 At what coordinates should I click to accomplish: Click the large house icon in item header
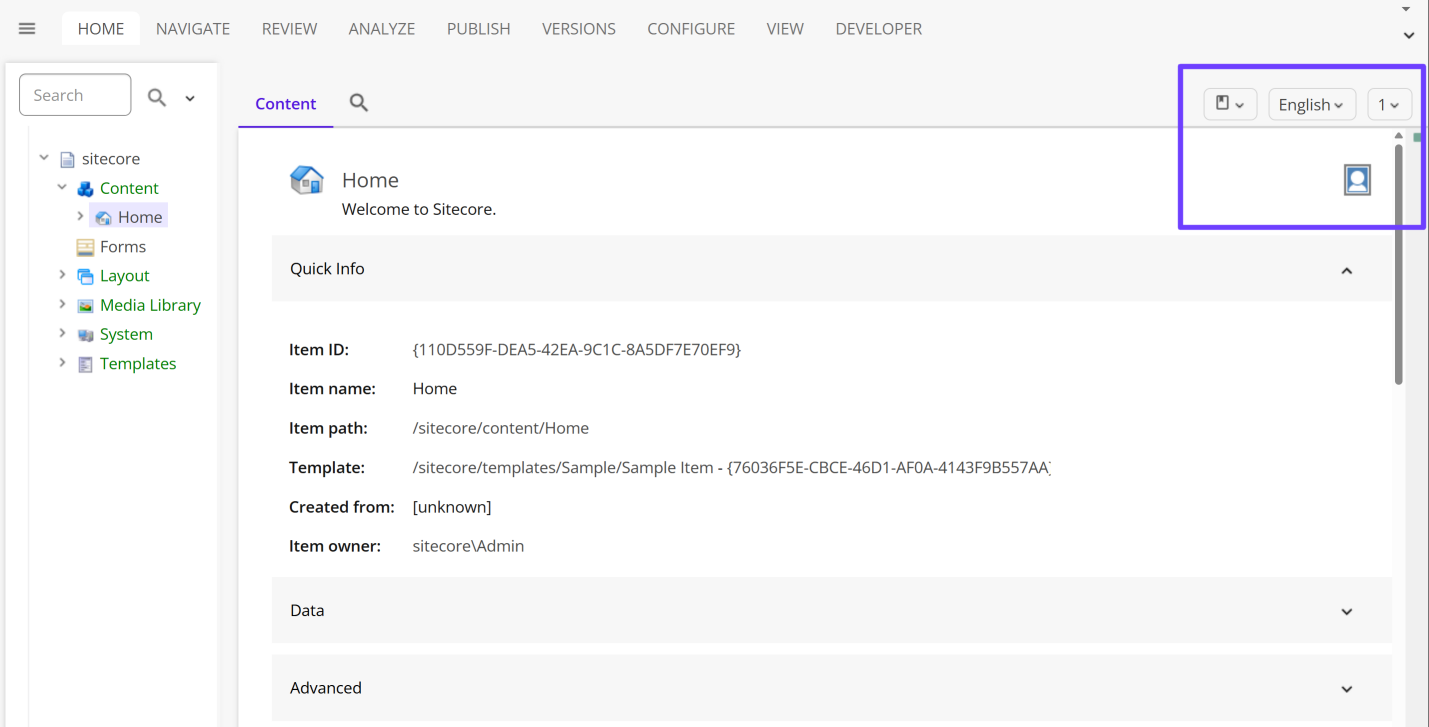[x=307, y=180]
